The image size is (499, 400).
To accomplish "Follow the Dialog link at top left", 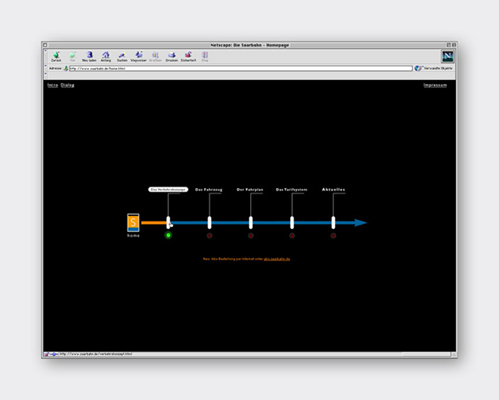I will pyautogui.click(x=67, y=85).
